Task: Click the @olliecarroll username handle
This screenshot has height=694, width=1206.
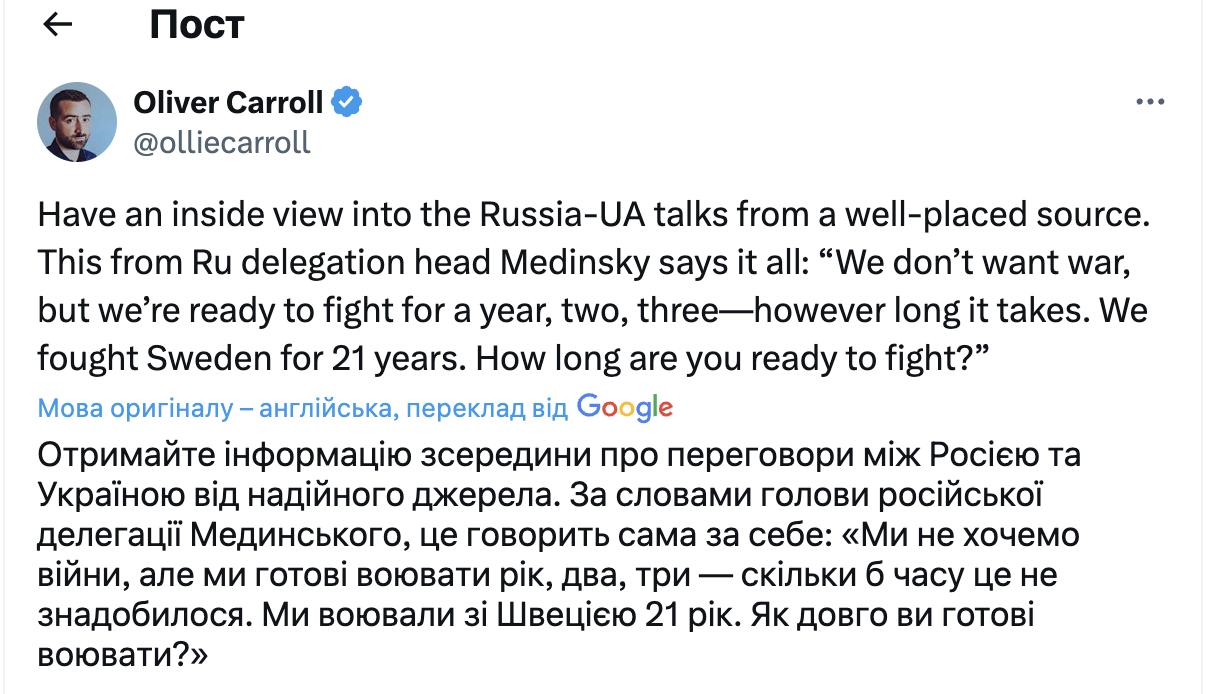Action: pos(222,140)
